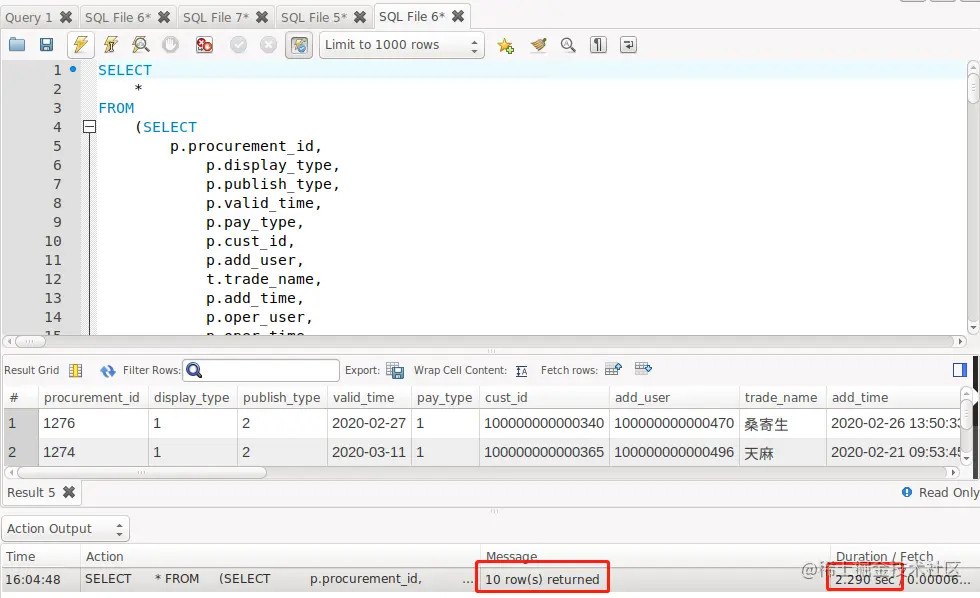Select SQL File 6* tab next to Query 1
Screen dimensions: 980x598
click(118, 17)
